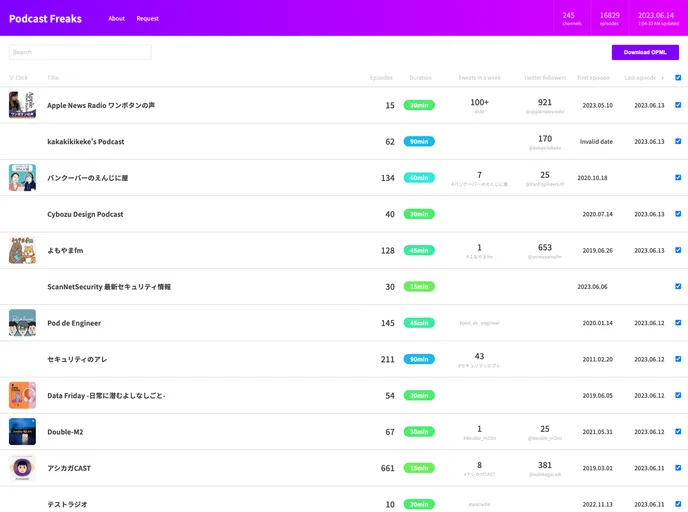This screenshot has width=688, height=512.
Task: Sort by Twitter followers column header
Action: 545,78
